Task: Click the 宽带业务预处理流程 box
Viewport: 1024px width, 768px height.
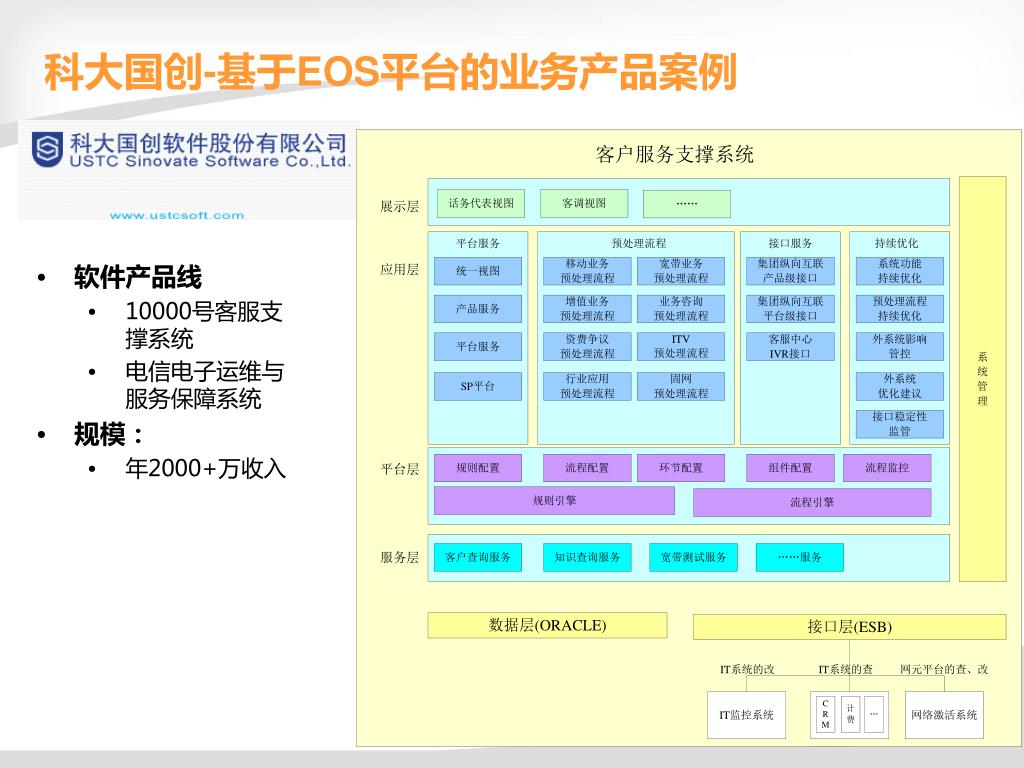Action: pos(681,271)
